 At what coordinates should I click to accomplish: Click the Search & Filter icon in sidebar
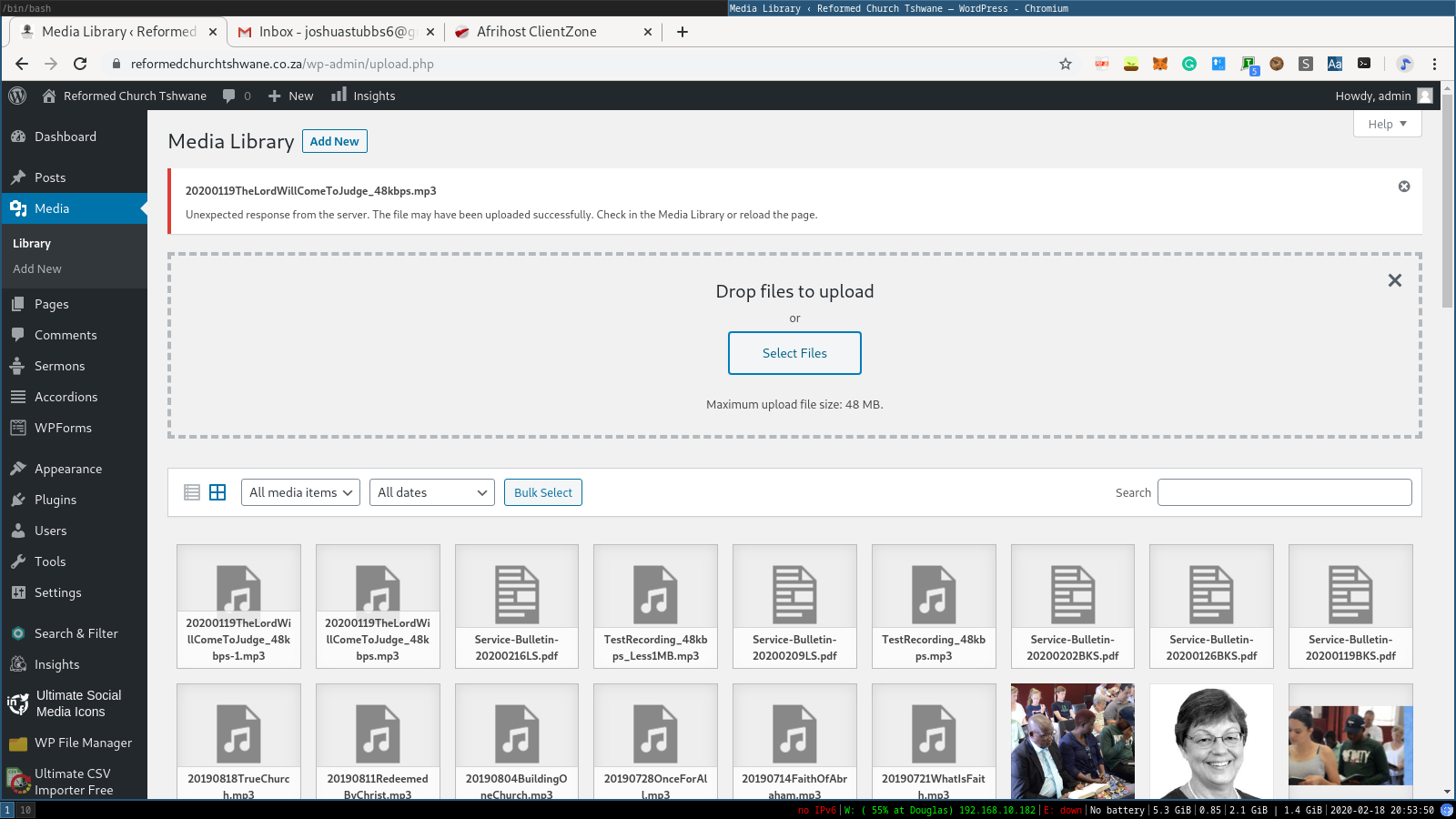pos(18,633)
